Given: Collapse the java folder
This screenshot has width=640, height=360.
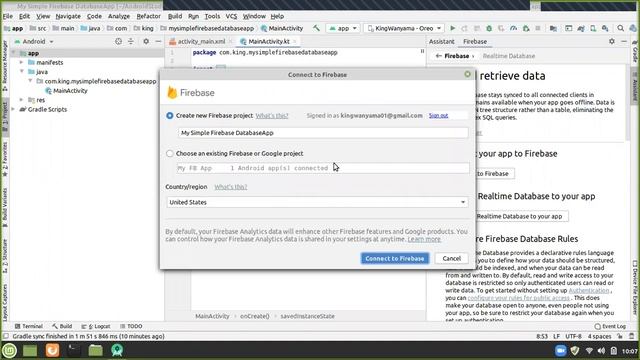Looking at the screenshot, I should tap(22, 71).
